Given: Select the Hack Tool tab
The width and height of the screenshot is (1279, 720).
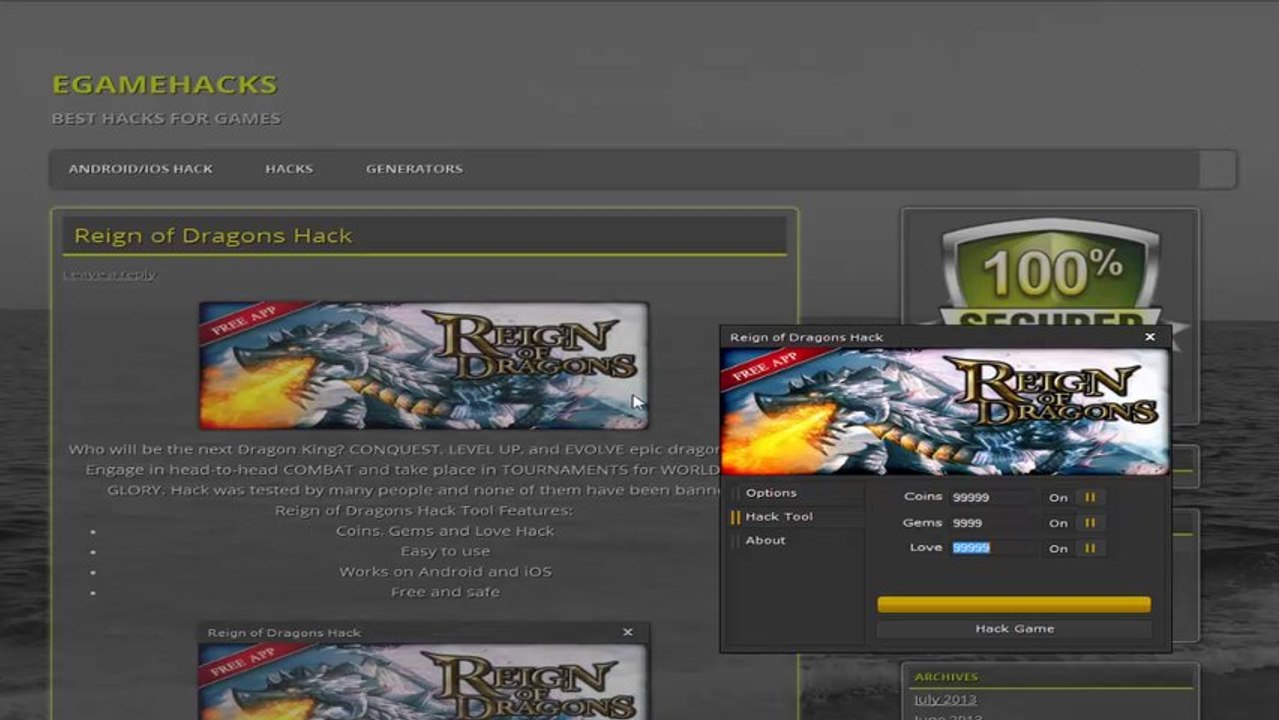Looking at the screenshot, I should 779,517.
